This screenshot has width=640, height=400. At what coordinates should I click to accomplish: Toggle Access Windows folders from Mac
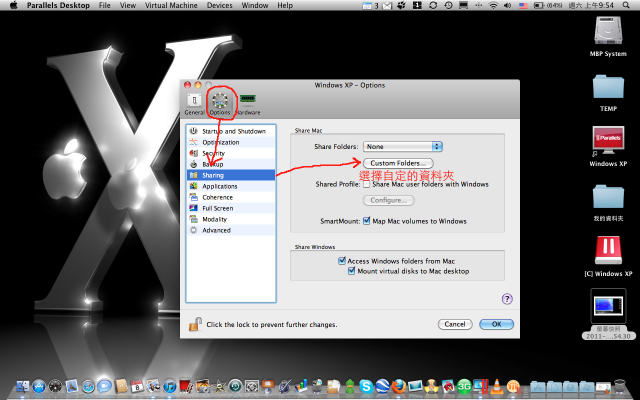pos(342,260)
